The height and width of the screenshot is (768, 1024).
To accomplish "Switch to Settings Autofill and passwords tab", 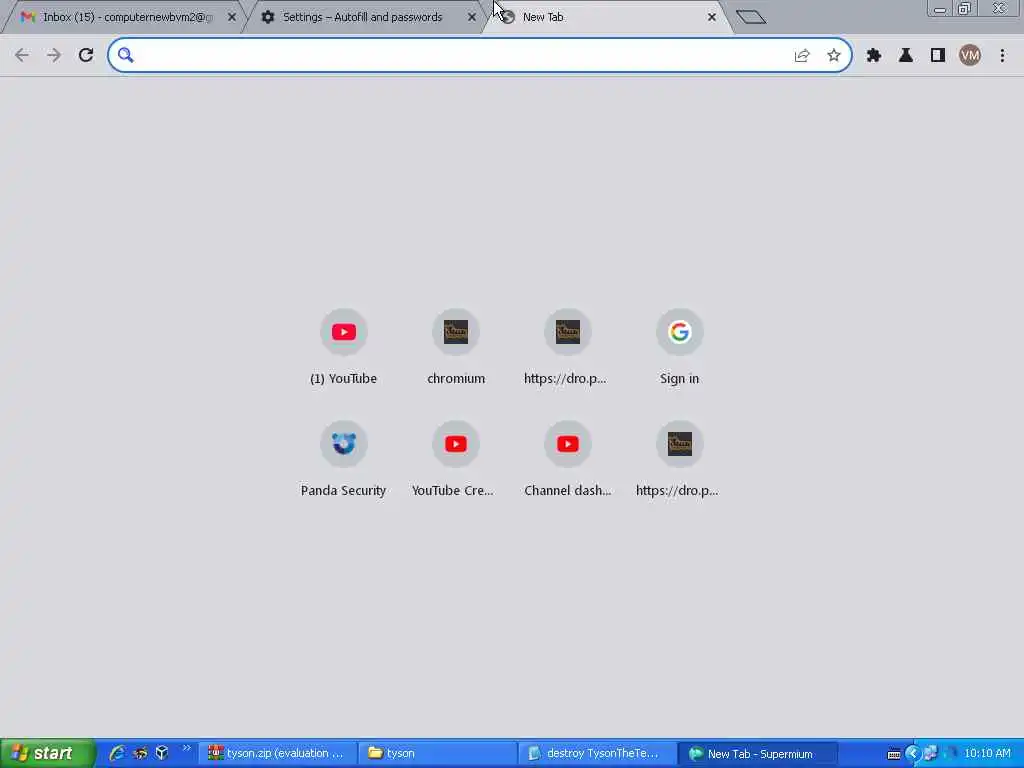I will pyautogui.click(x=362, y=17).
